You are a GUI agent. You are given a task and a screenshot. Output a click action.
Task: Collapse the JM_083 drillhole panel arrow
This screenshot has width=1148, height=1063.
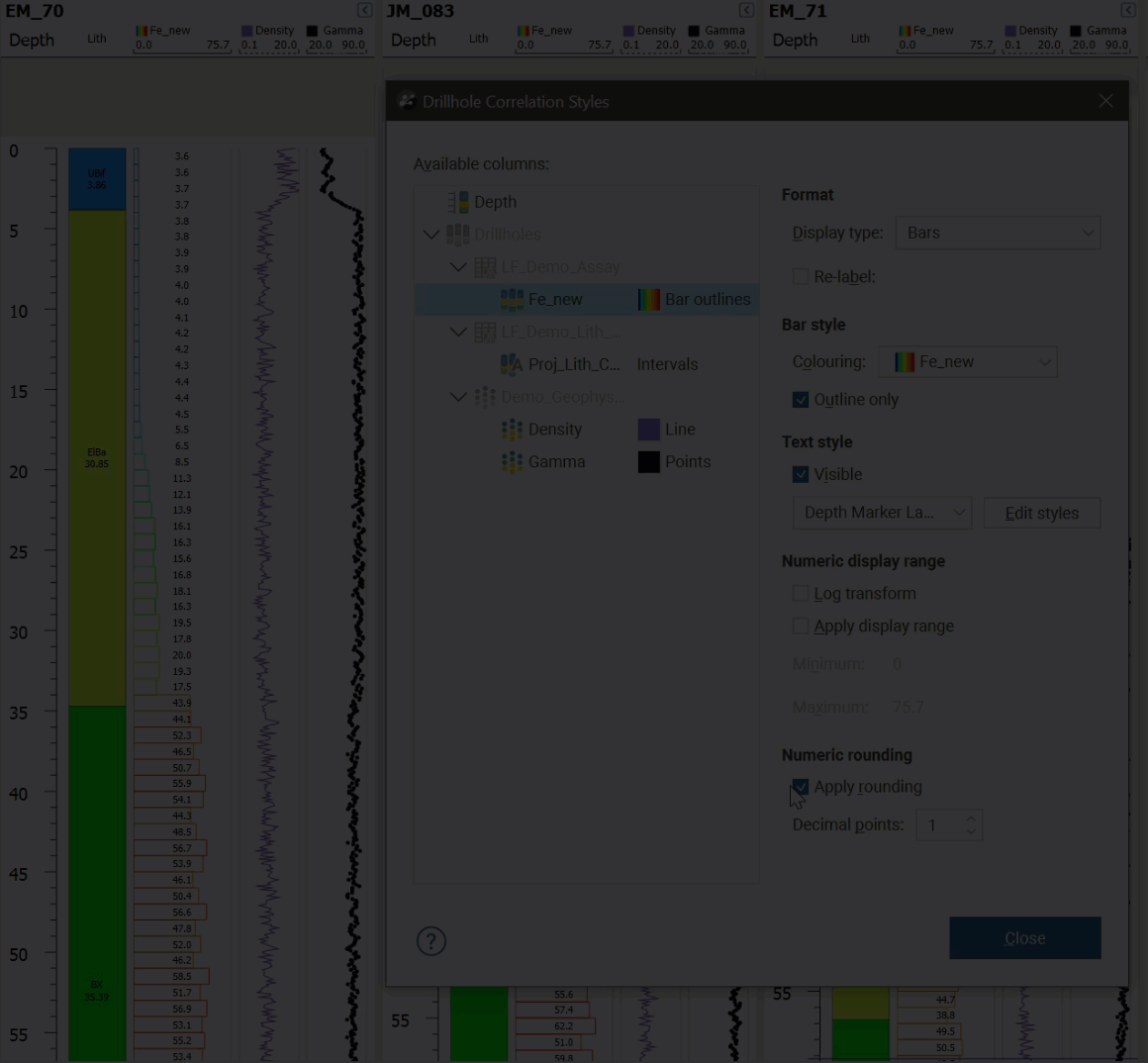746,11
